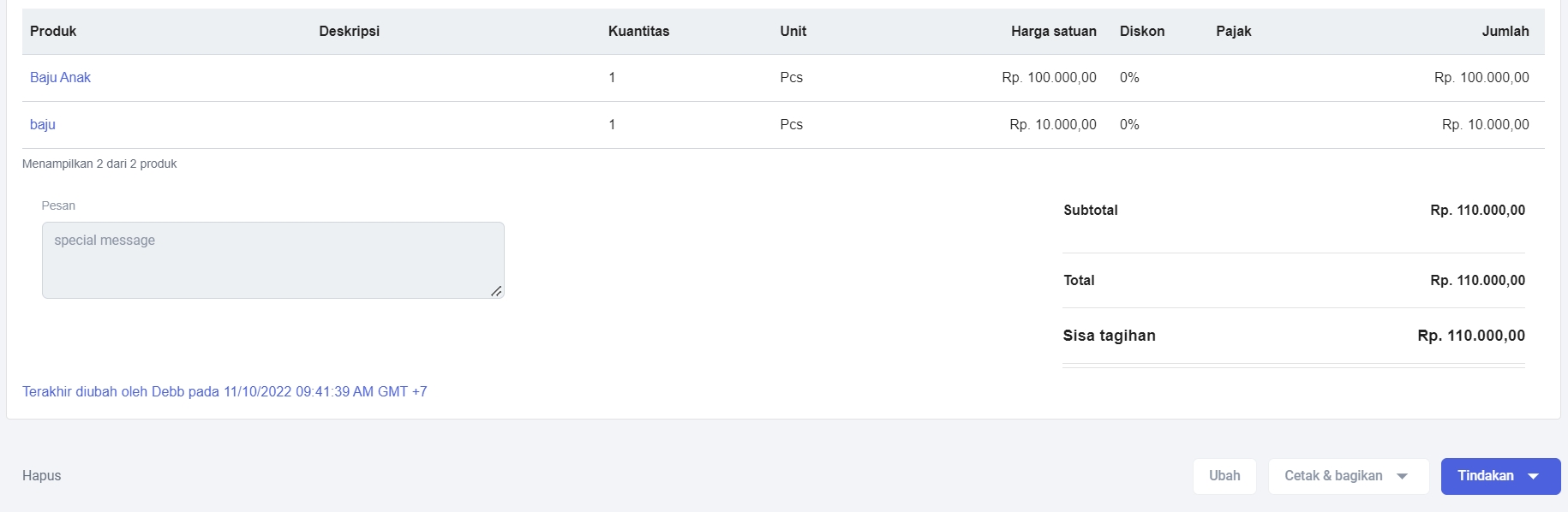Click the Harga satuan column header

click(x=1054, y=31)
